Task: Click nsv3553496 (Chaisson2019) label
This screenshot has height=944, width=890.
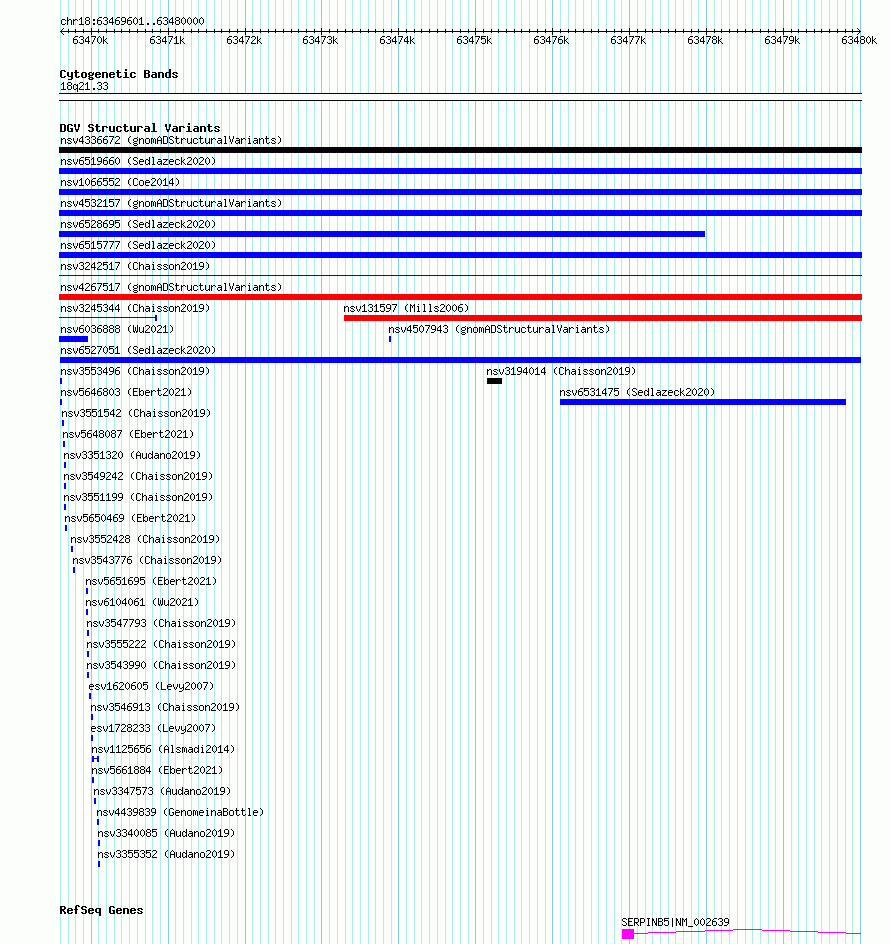Action: [135, 371]
